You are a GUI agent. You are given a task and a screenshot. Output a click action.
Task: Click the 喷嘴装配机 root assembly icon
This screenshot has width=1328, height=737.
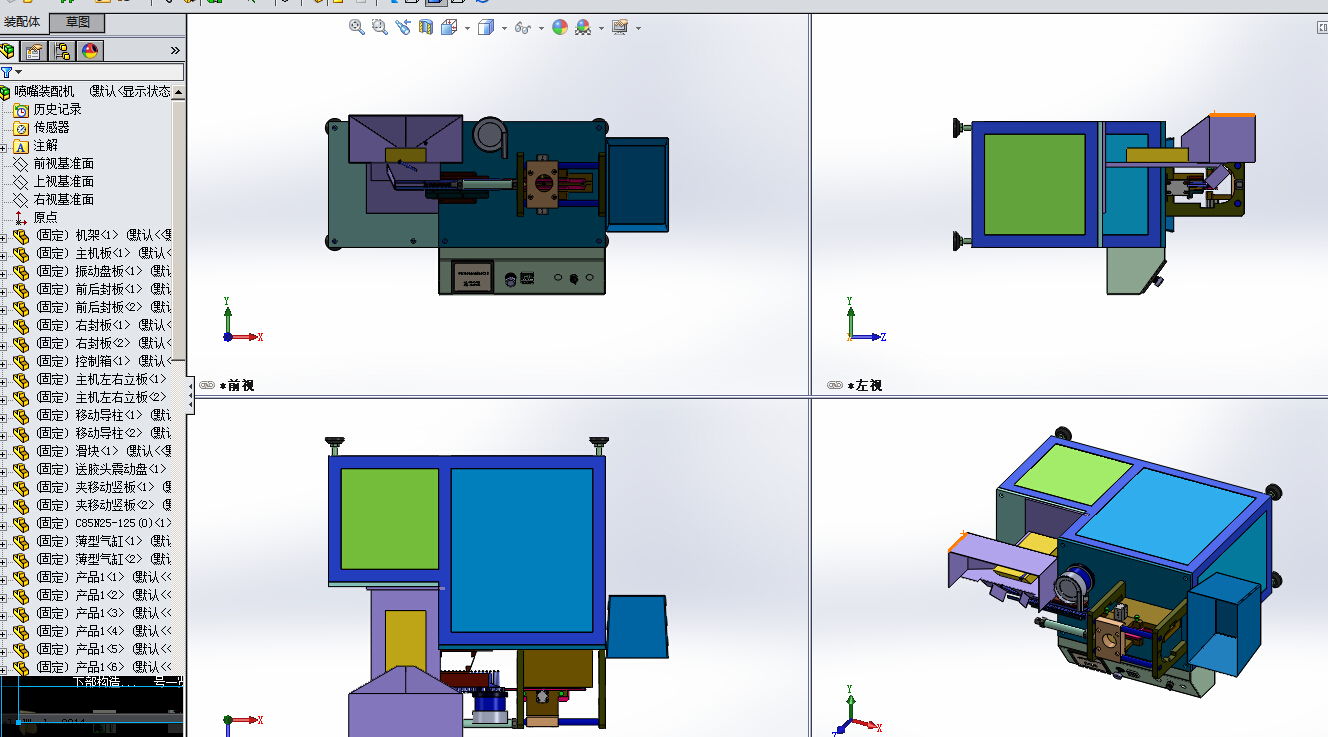click(5, 92)
